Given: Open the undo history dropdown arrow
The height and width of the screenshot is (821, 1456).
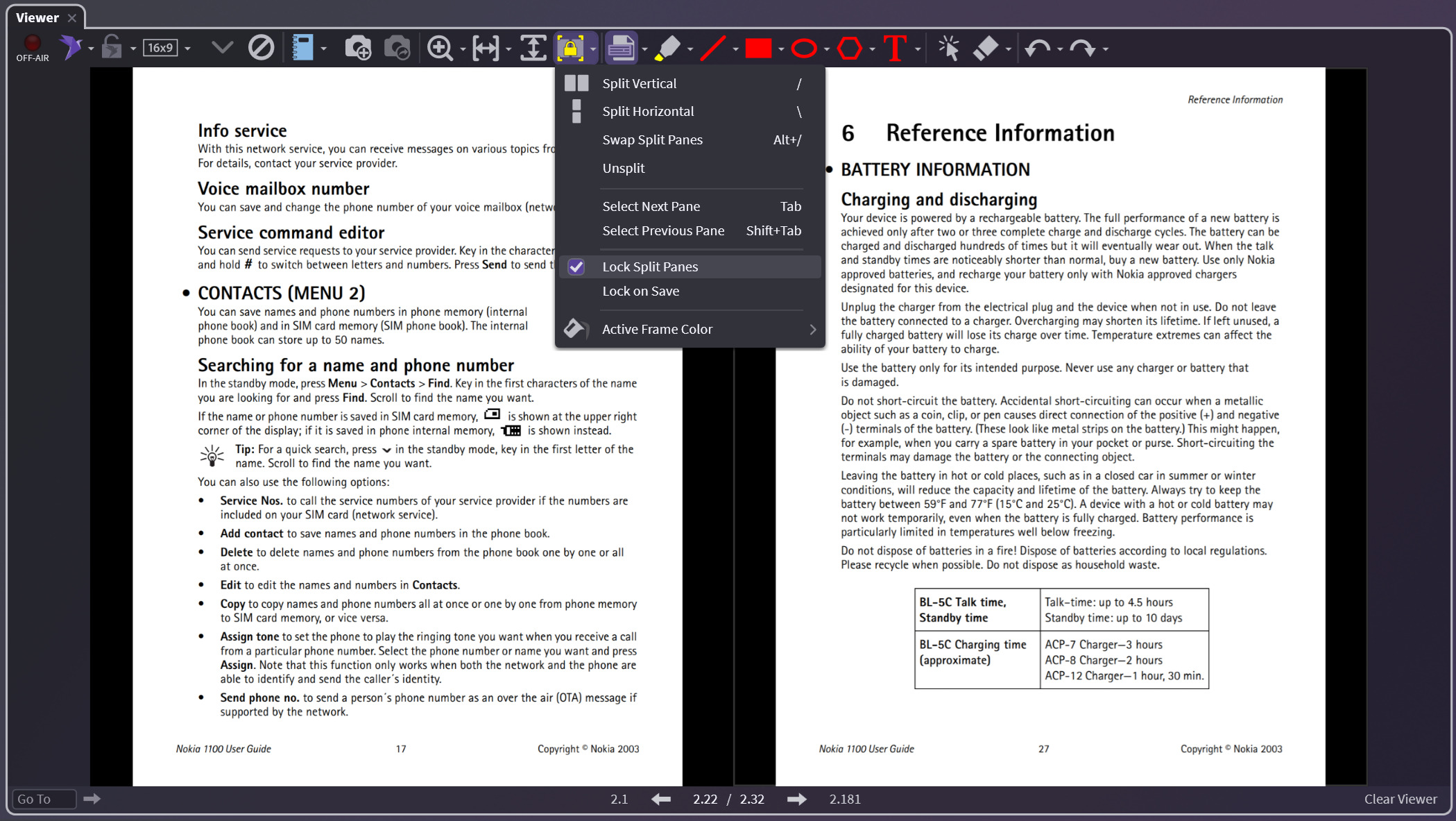Looking at the screenshot, I should click(x=1060, y=49).
